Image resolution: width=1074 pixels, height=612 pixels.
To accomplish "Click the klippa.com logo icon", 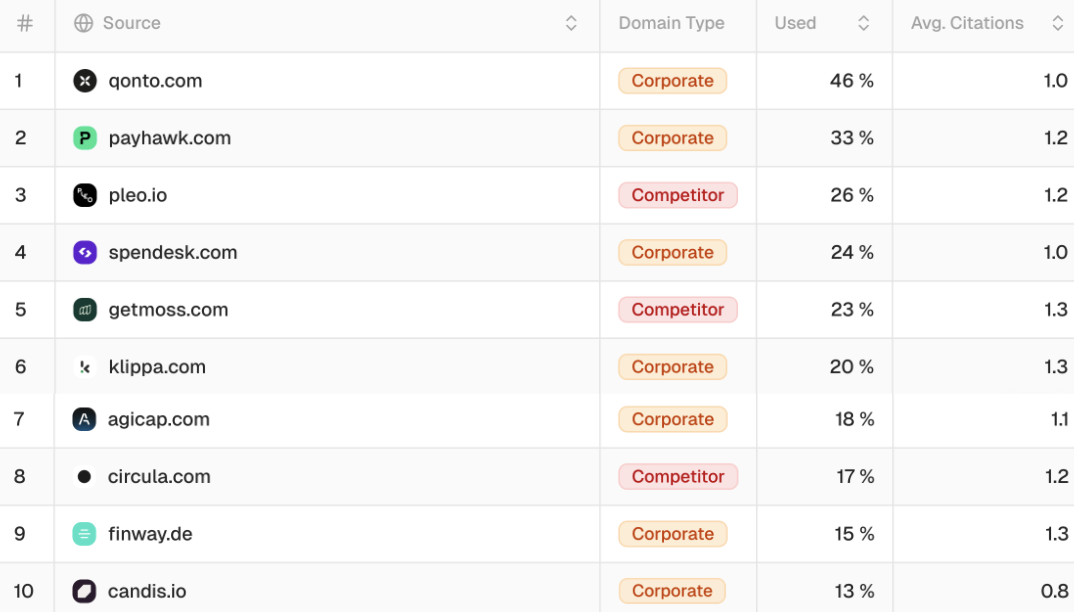I will [85, 367].
